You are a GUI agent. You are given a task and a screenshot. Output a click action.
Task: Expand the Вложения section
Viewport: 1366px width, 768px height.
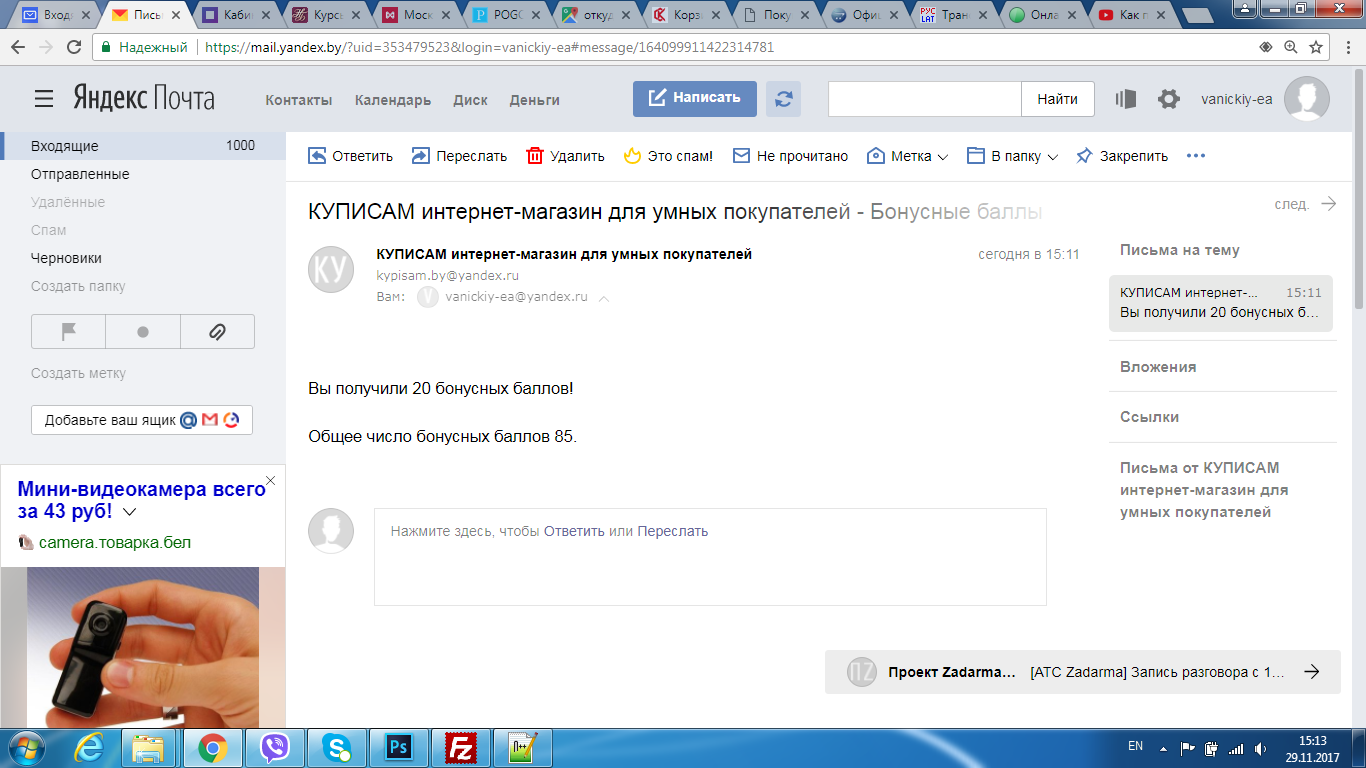click(x=1158, y=367)
